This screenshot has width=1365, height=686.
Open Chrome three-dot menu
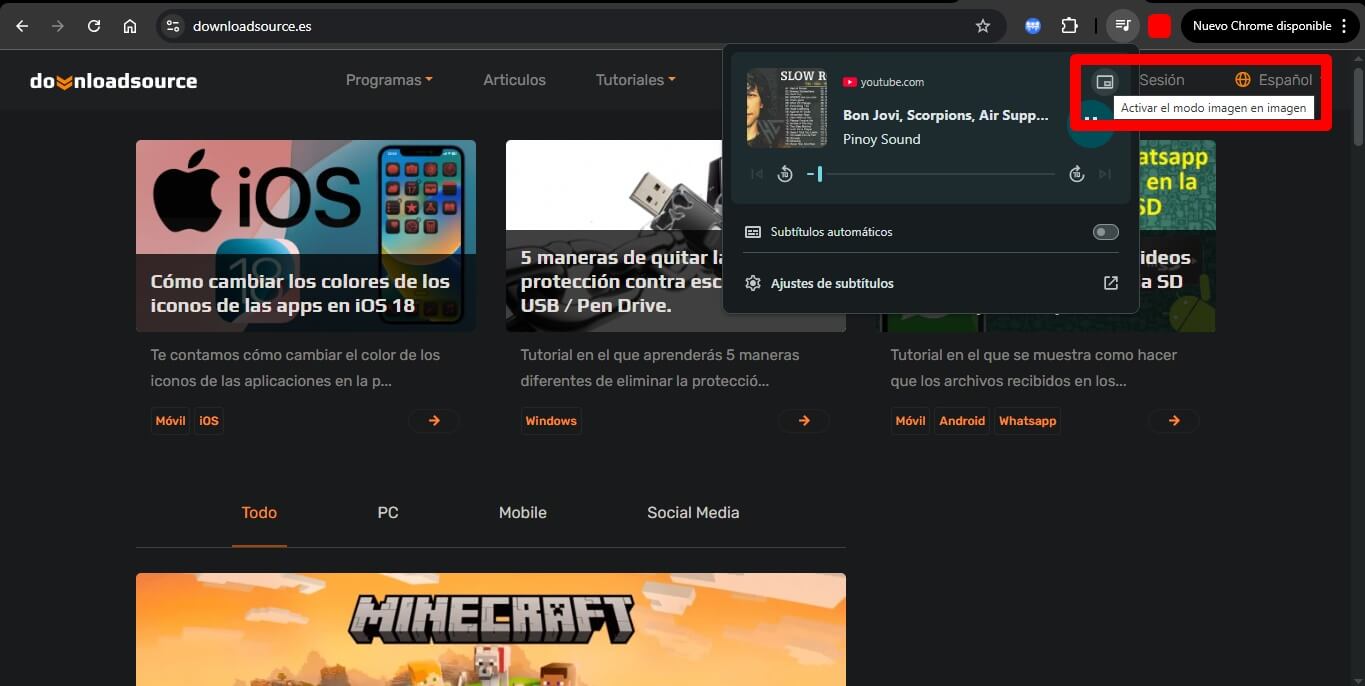coord(1344,26)
